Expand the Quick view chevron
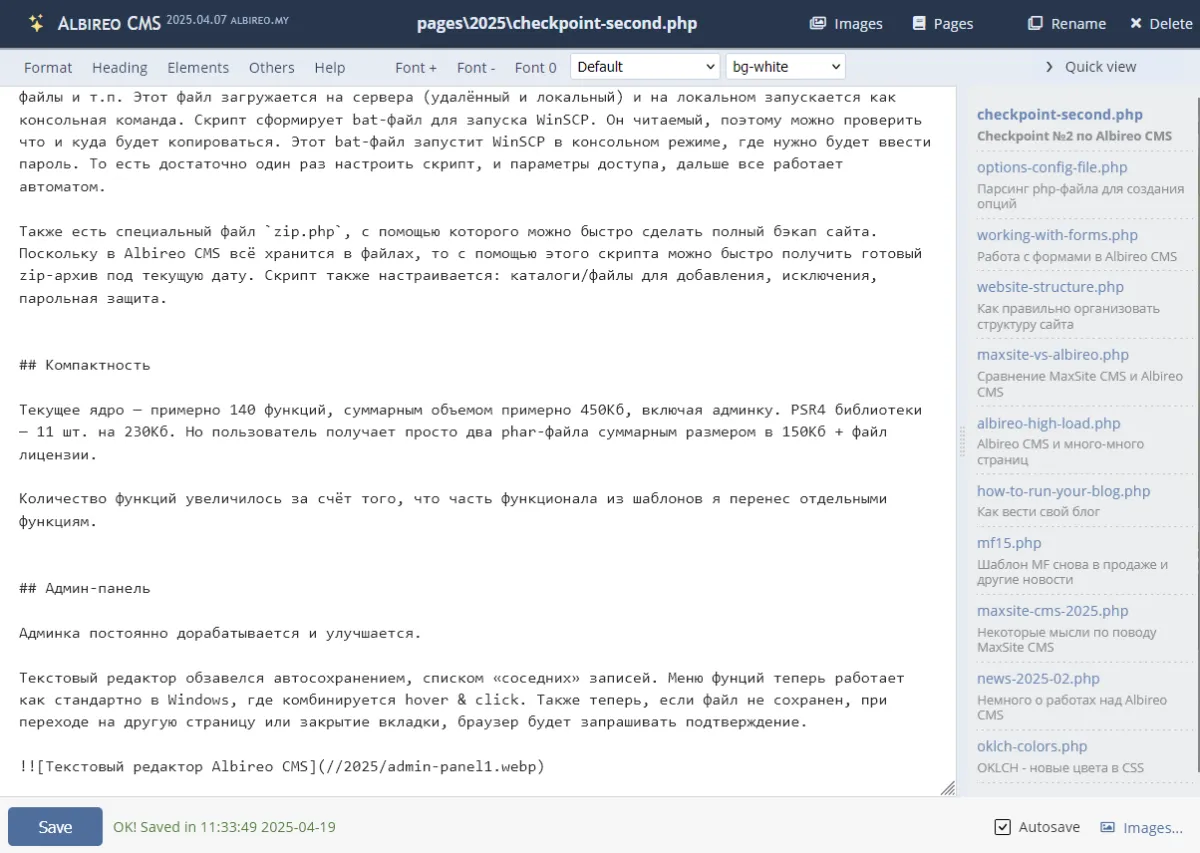This screenshot has width=1200, height=853. 1049,67
